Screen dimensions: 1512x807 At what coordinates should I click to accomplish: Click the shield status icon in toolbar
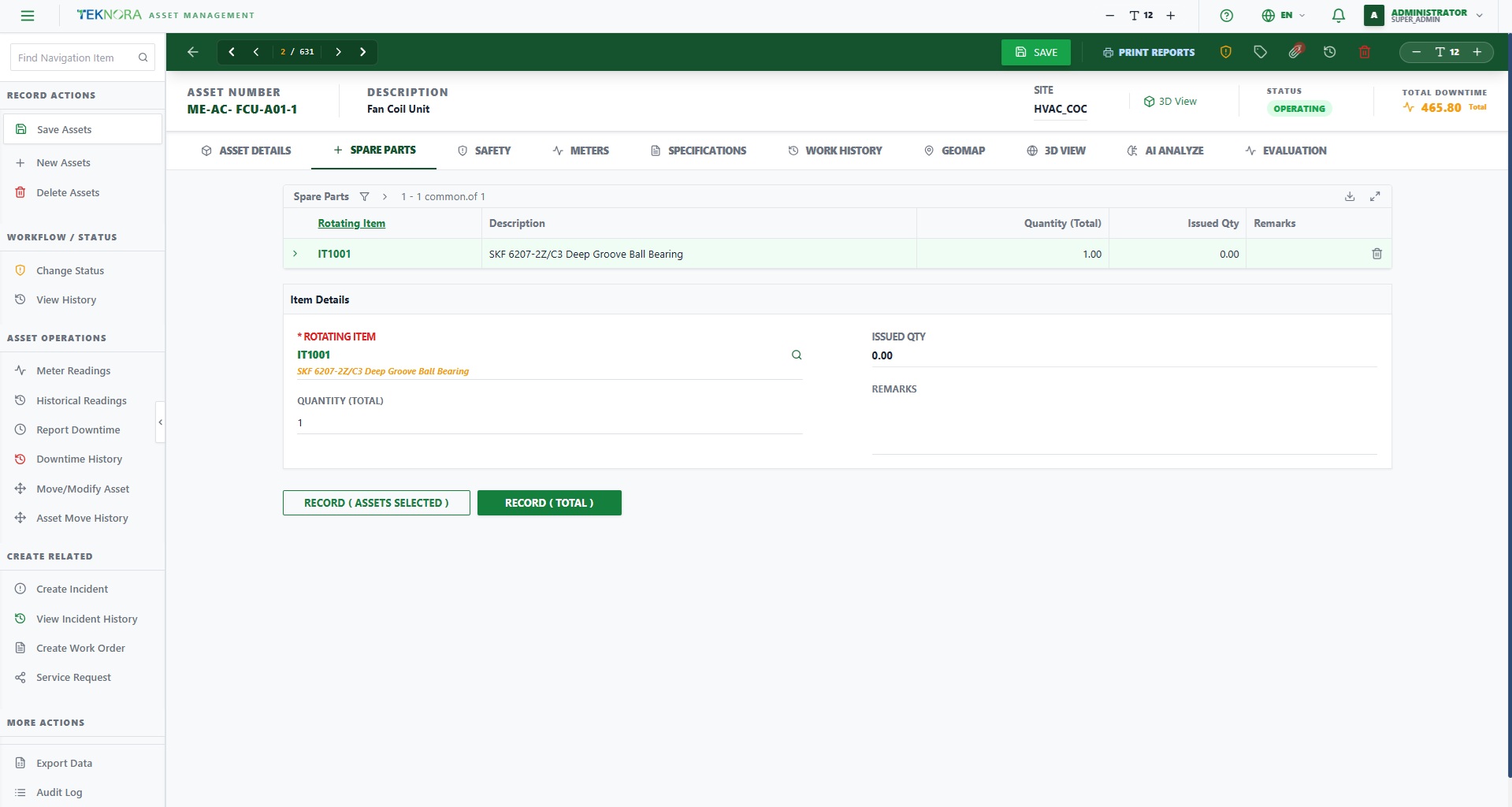pos(1226,52)
